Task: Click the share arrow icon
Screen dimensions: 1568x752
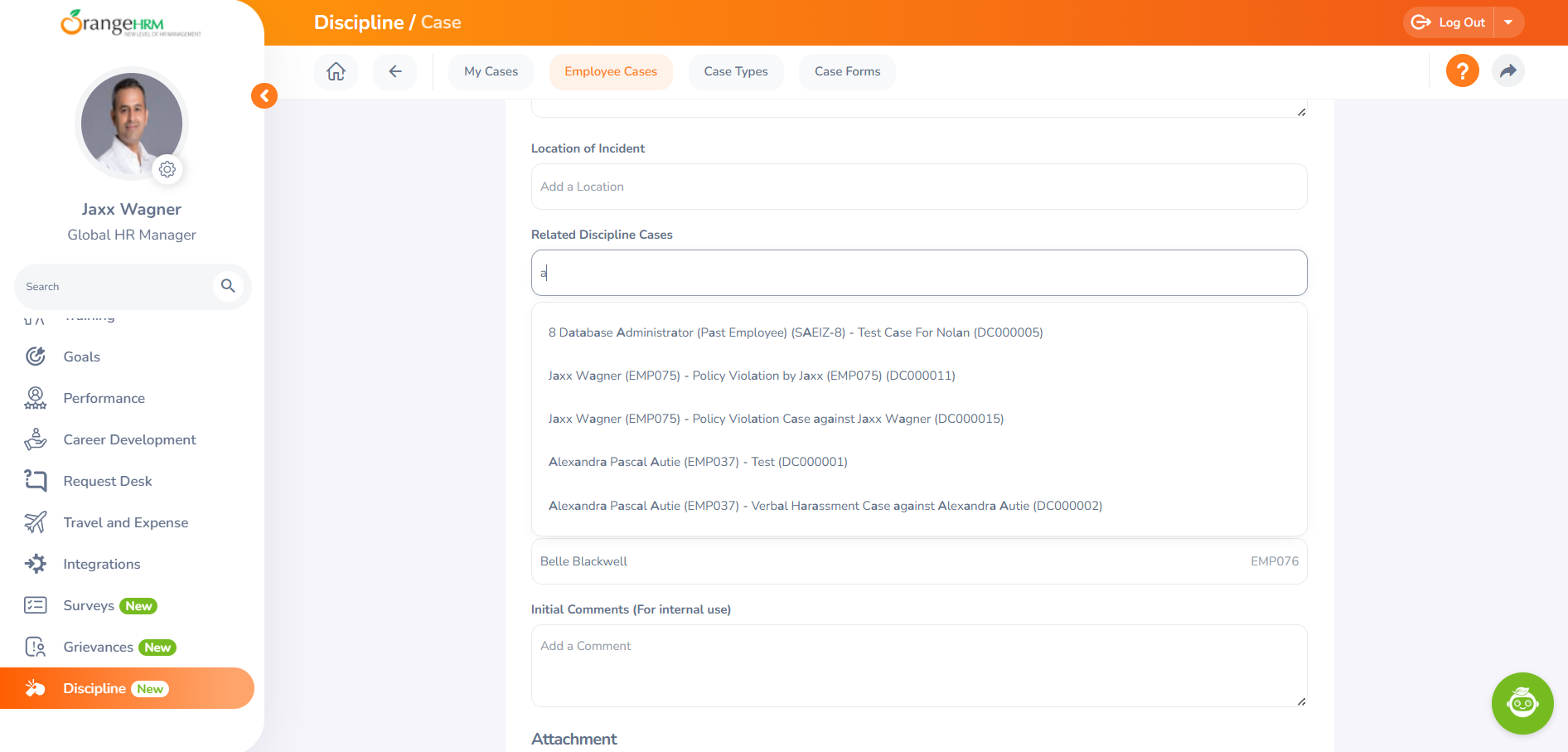Action: tap(1508, 71)
